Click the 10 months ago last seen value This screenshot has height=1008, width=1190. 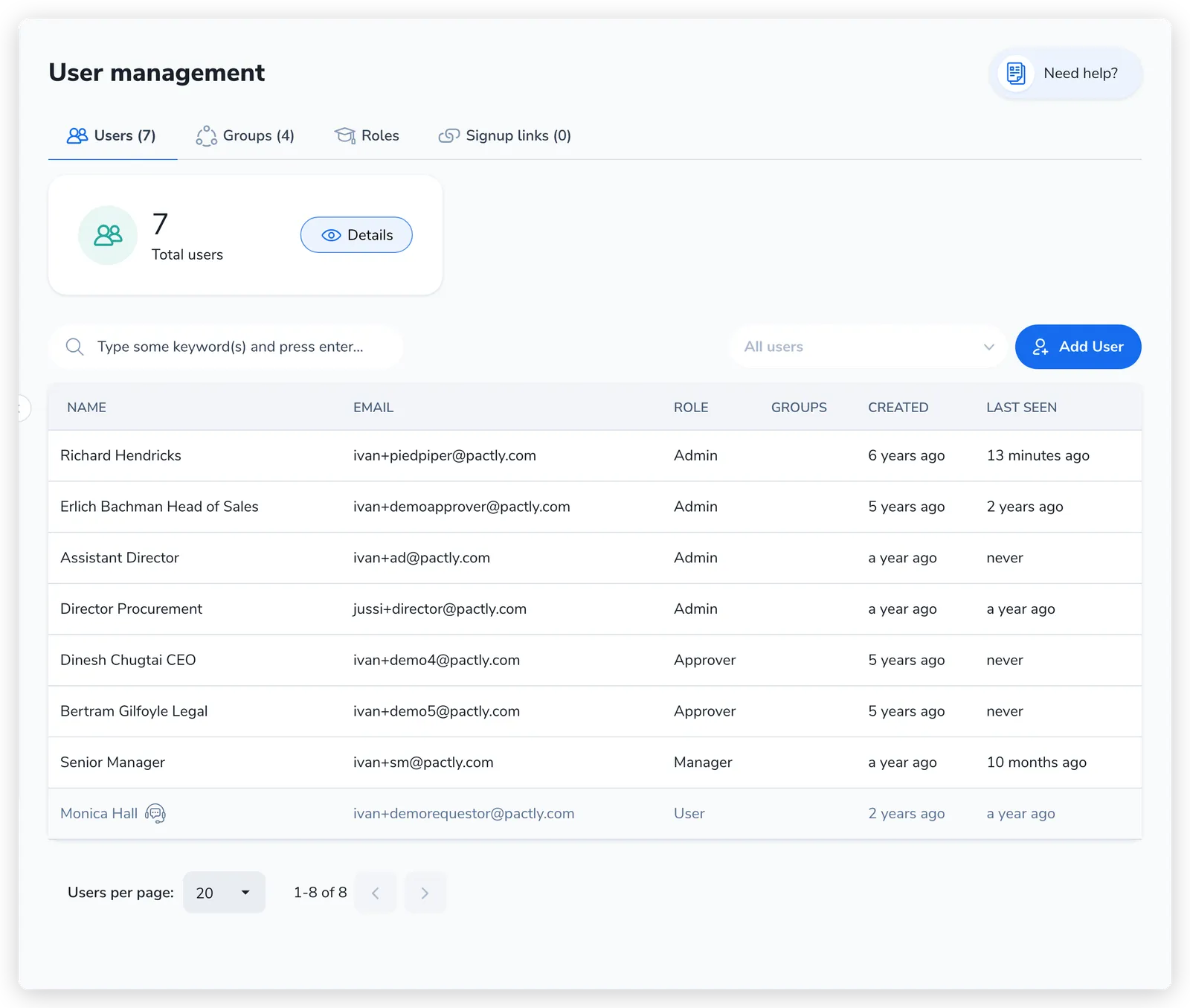1037,763
